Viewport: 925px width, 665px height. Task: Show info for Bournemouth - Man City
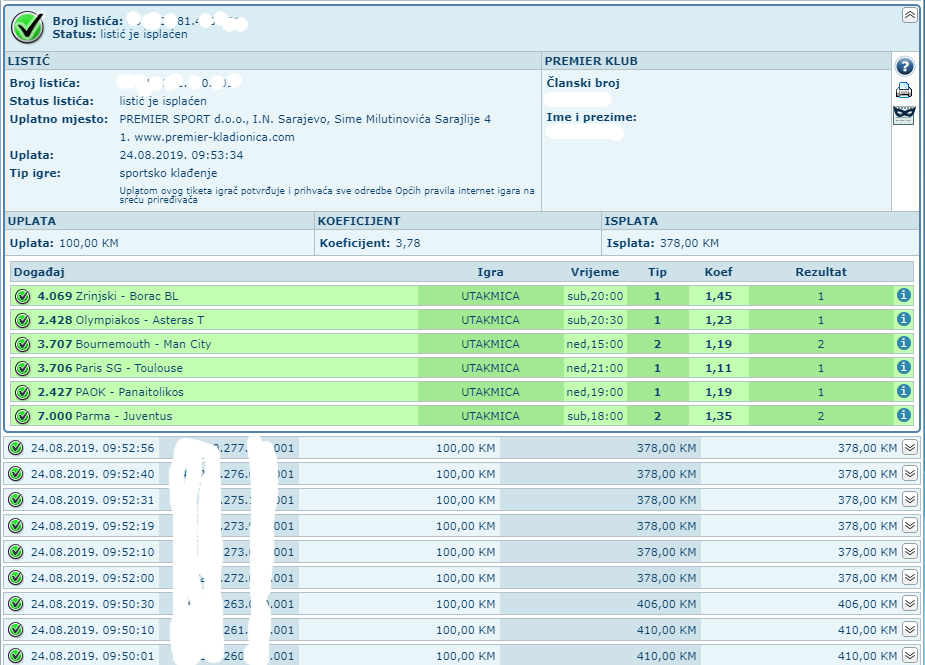(903, 343)
